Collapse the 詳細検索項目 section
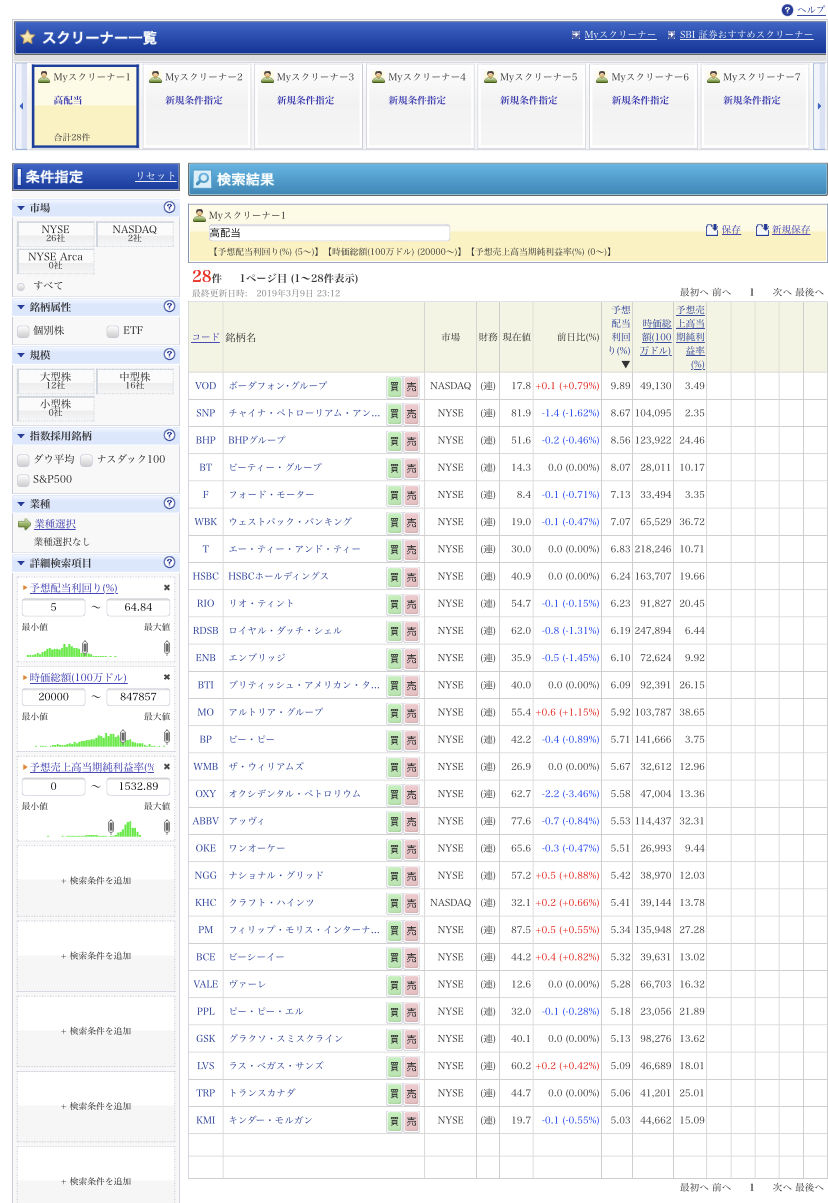This screenshot has width=828, height=1203. click(x=21, y=563)
